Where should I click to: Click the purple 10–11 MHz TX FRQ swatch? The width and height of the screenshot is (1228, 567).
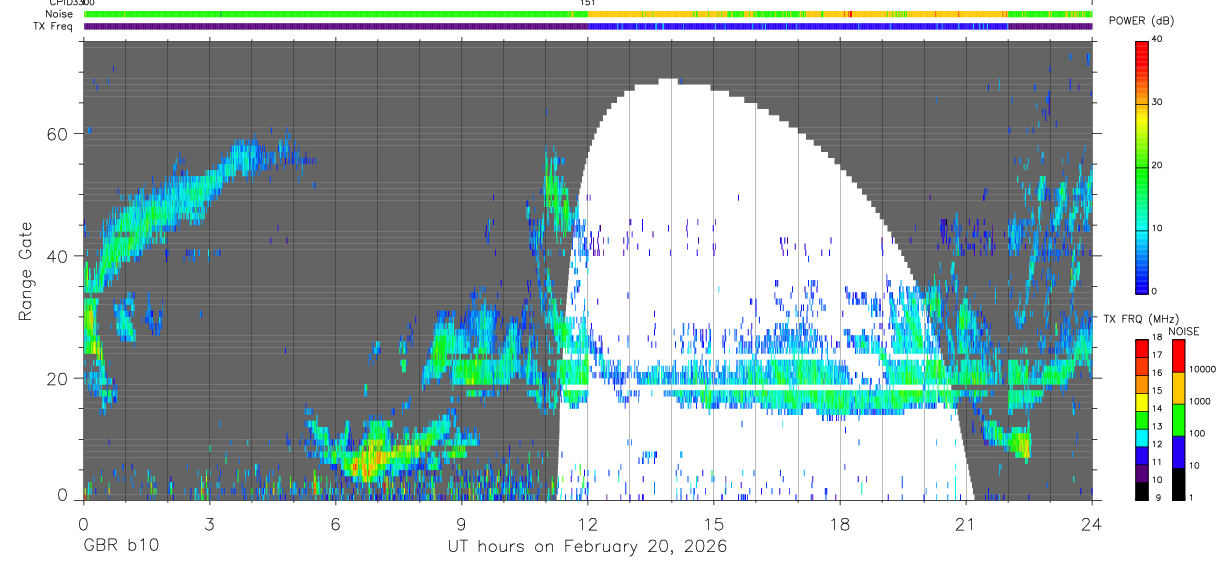coord(1141,471)
